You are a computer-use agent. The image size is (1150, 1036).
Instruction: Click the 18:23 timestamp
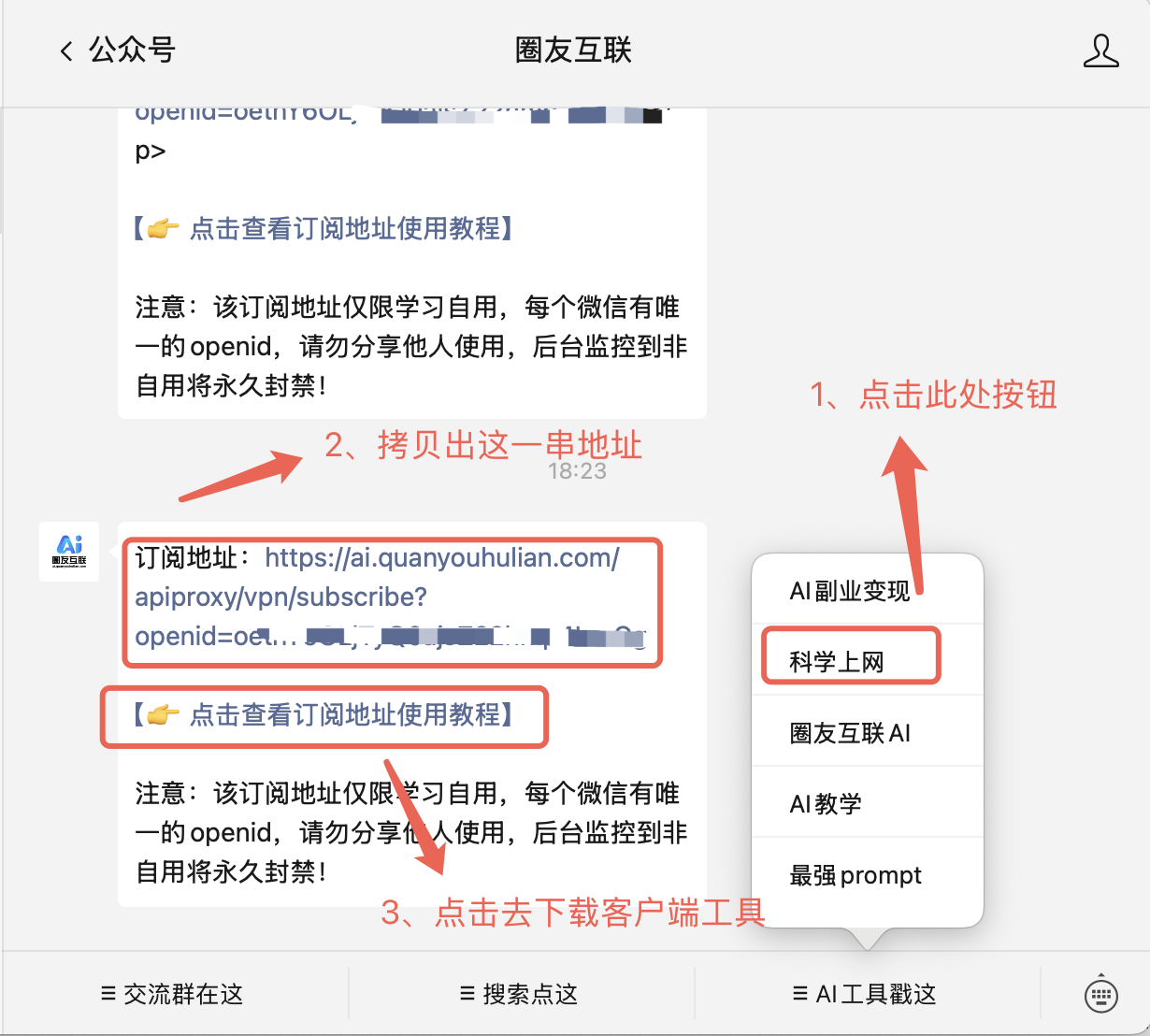pos(577,471)
